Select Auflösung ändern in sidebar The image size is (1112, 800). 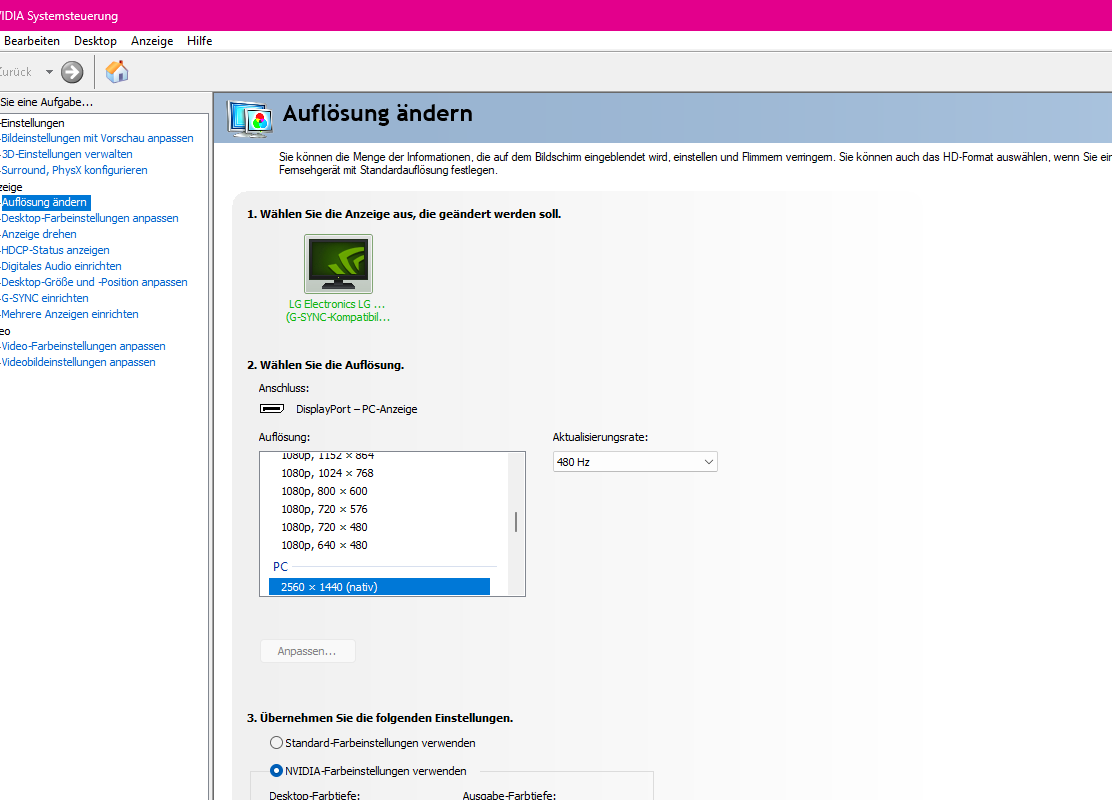tap(45, 202)
